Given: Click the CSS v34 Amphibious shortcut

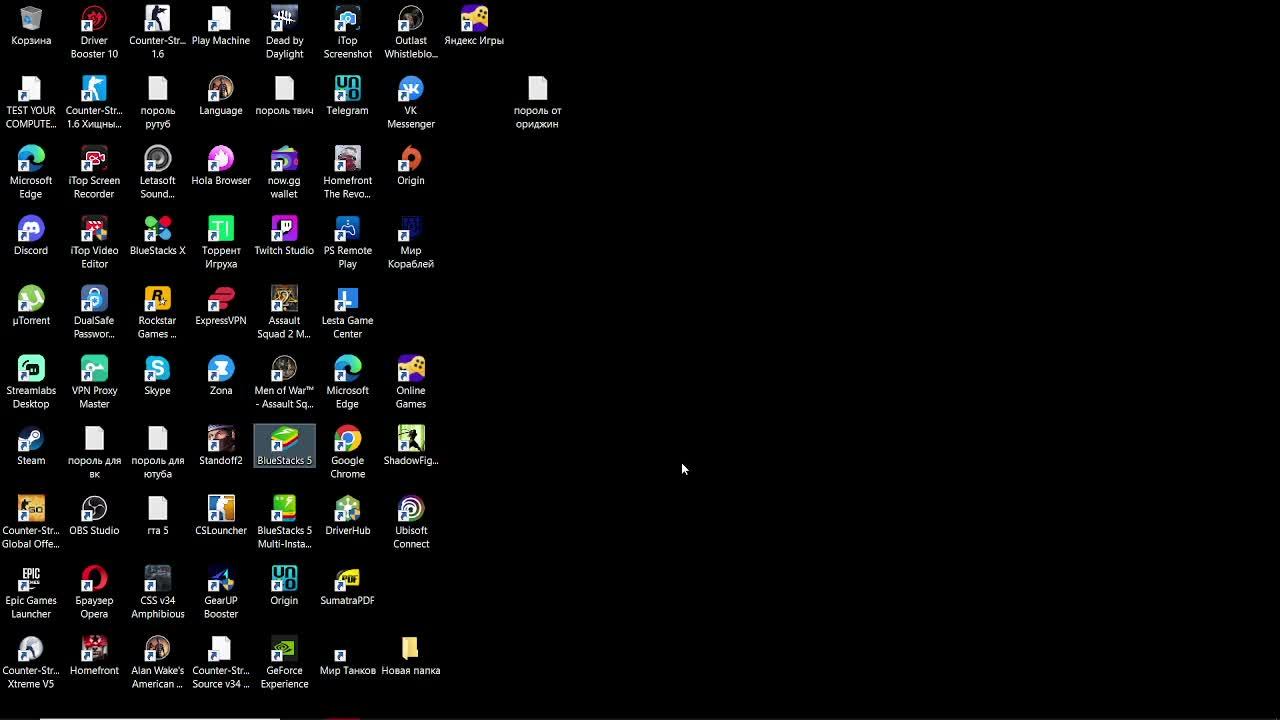Looking at the screenshot, I should [x=157, y=592].
